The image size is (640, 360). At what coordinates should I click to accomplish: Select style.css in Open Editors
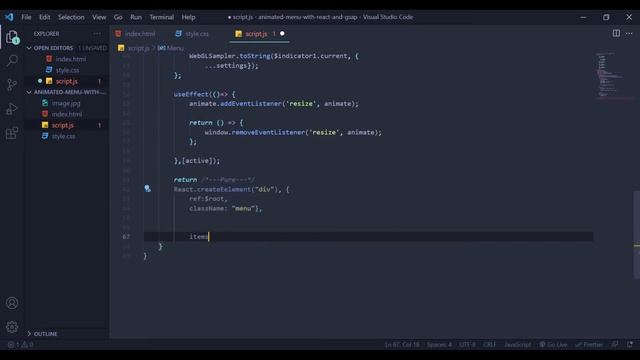coord(67,70)
